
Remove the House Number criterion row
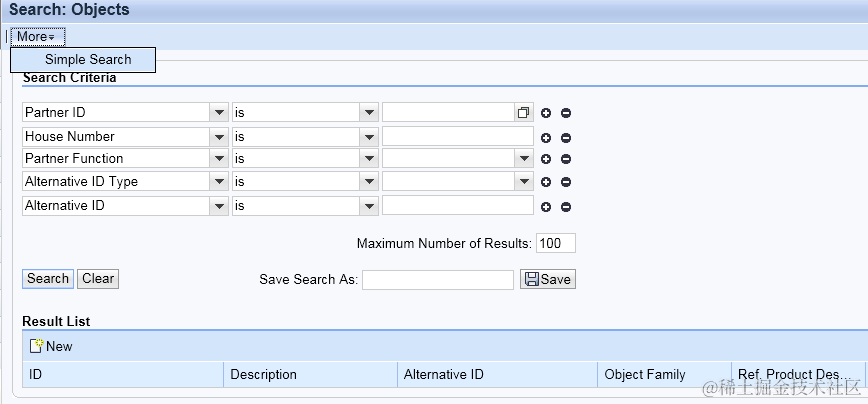pos(566,138)
